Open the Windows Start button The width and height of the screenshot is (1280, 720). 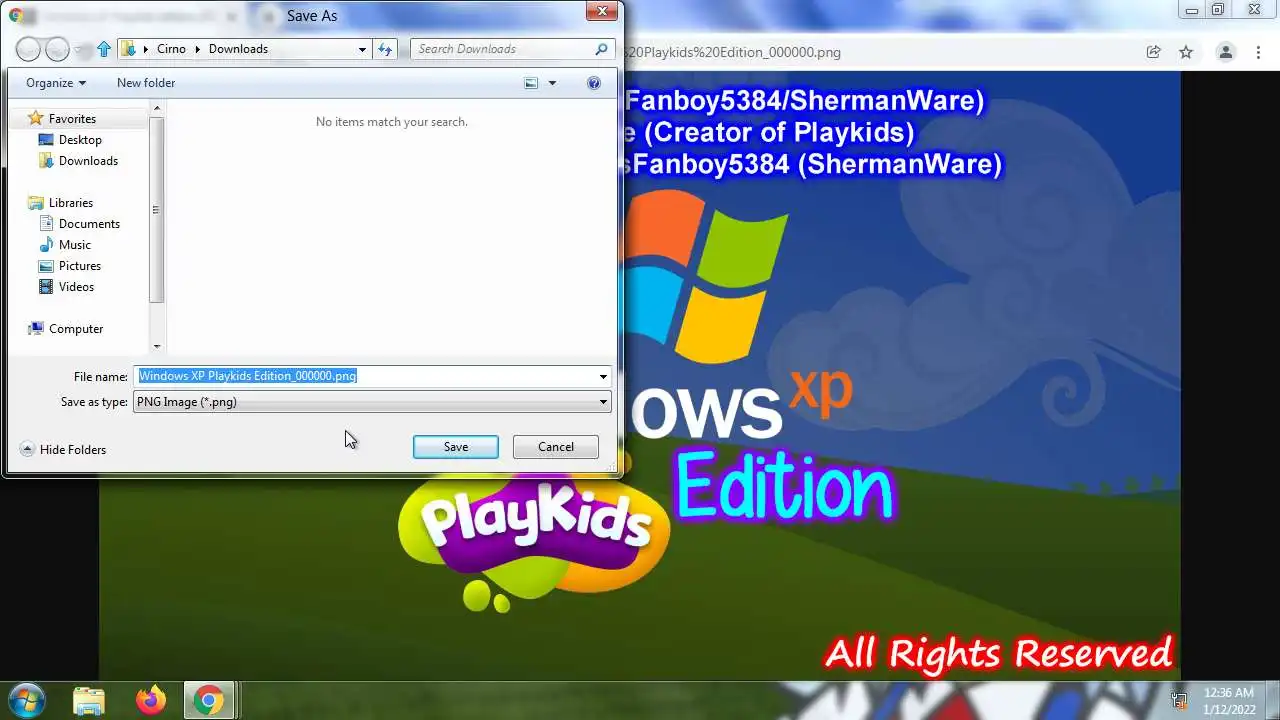[27, 700]
